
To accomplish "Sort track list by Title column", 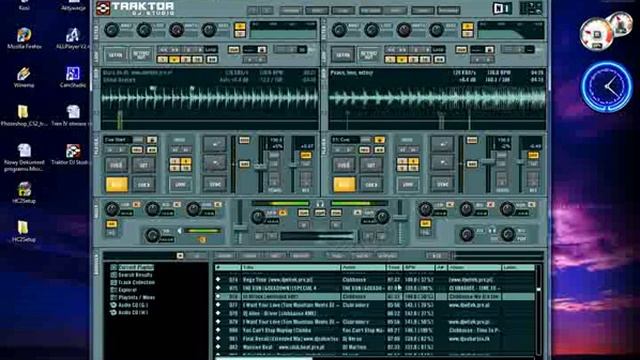I will point(291,268).
